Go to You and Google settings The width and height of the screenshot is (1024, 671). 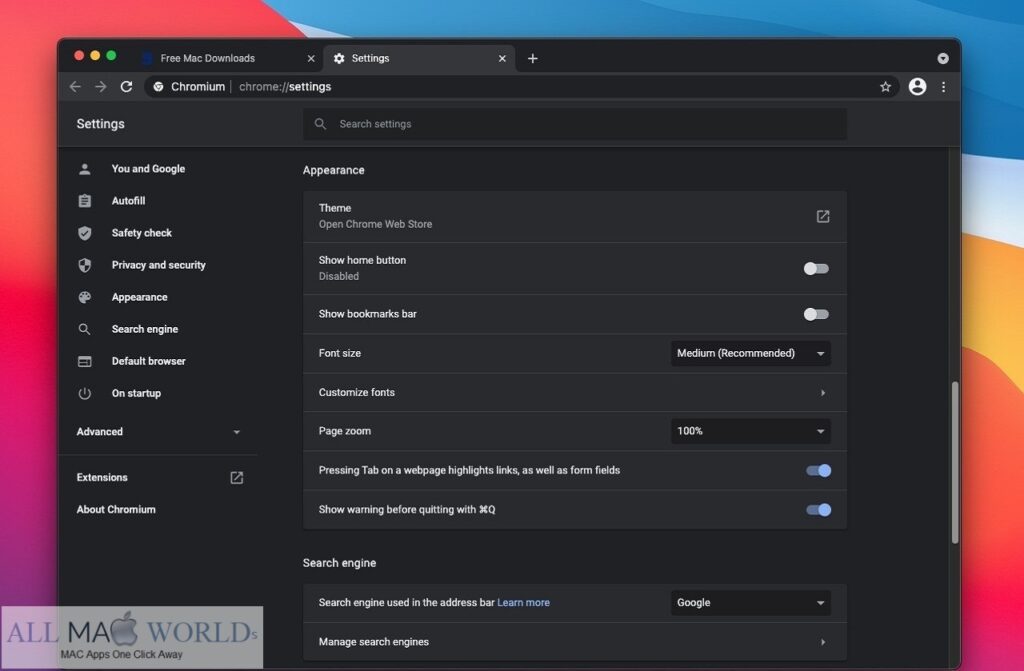tap(148, 169)
